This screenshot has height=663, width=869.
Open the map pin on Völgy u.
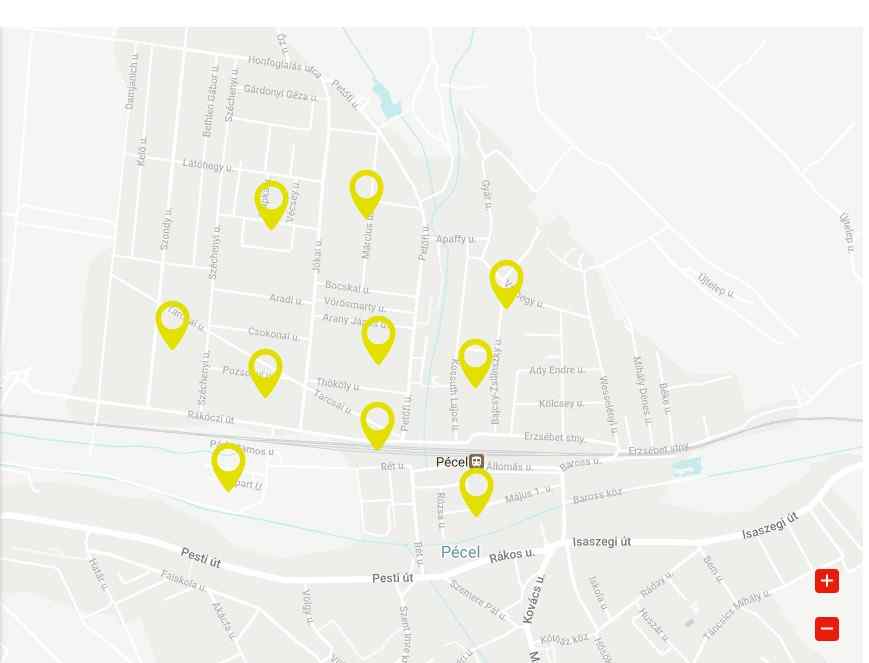pos(506,284)
